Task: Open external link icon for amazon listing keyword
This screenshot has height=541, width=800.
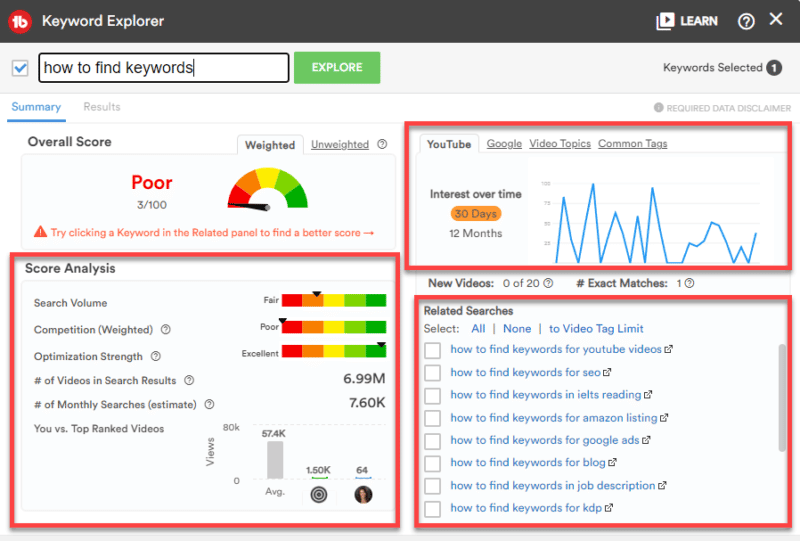Action: coord(664,417)
